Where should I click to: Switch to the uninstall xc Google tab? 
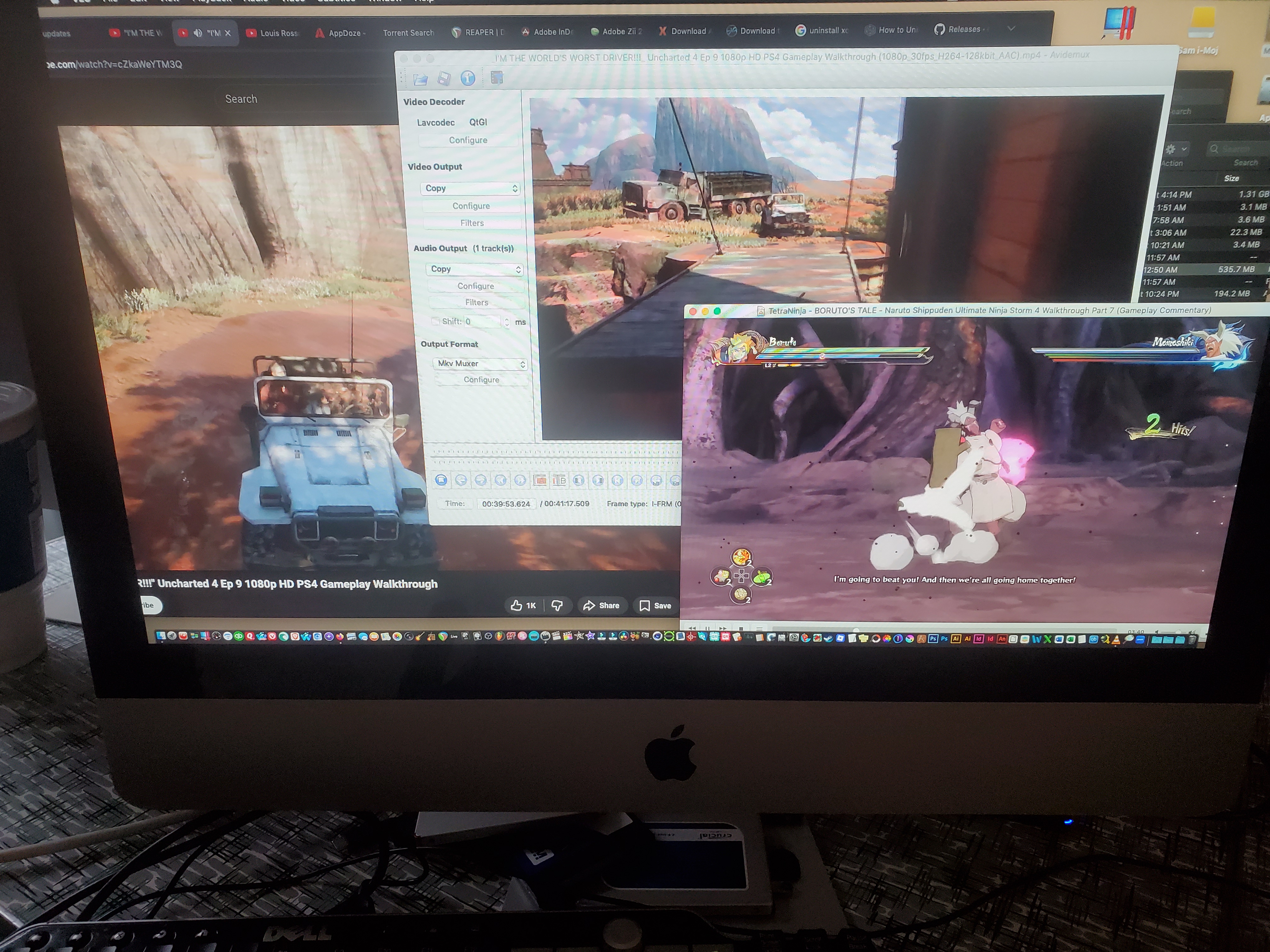tap(821, 30)
